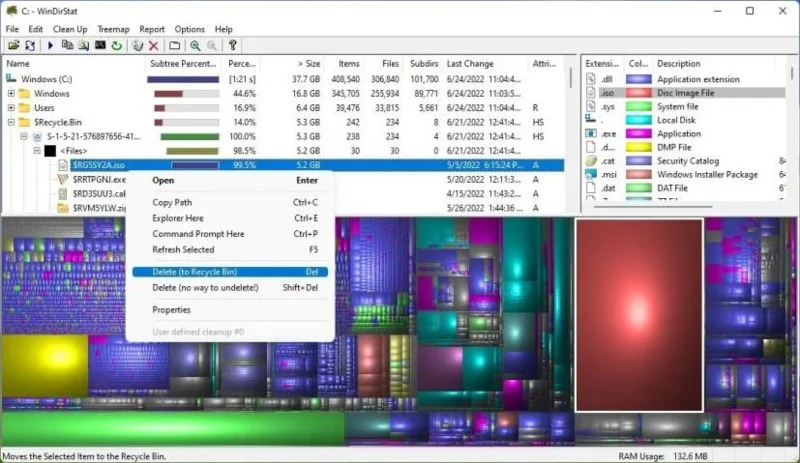The image size is (800, 463).
Task: Collapse the $Recycle.Bin tree node
Action: point(11,122)
